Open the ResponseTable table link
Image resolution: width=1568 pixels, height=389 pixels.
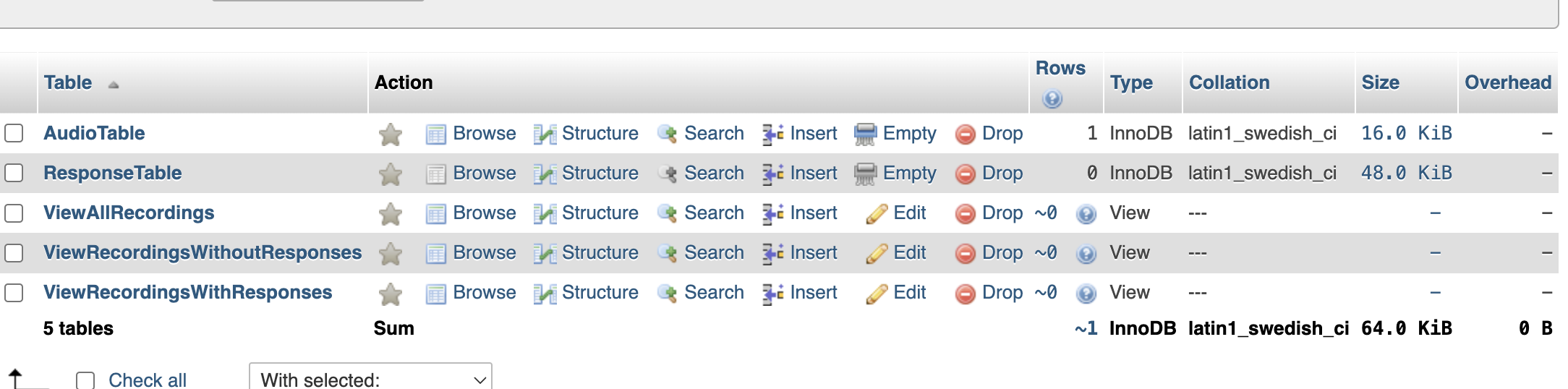pos(113,173)
